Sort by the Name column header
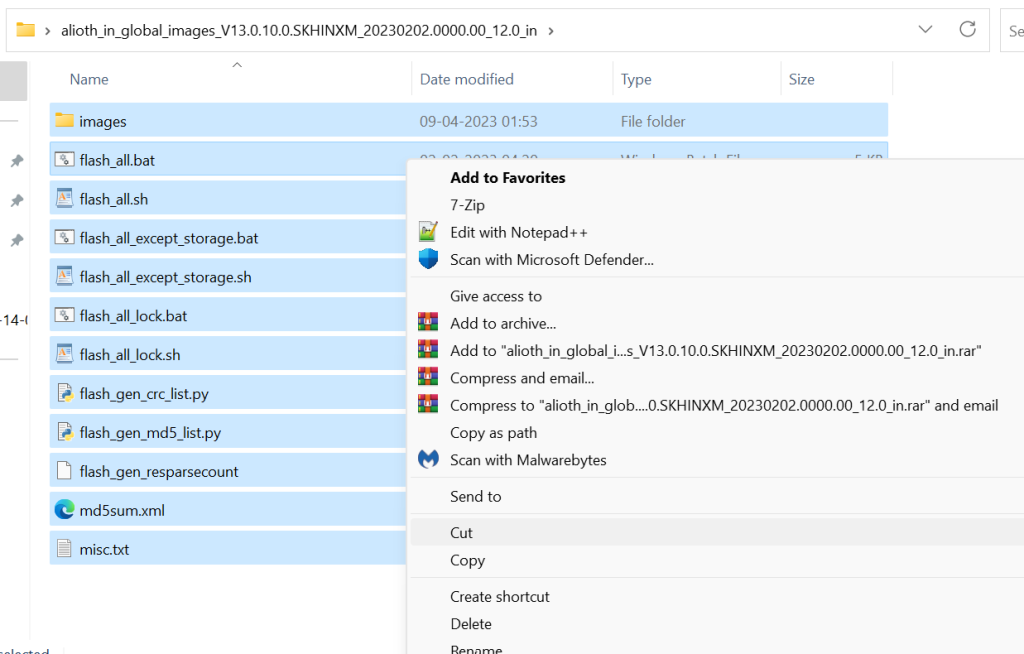Screen dimensions: 1024x654 click(x=89, y=79)
